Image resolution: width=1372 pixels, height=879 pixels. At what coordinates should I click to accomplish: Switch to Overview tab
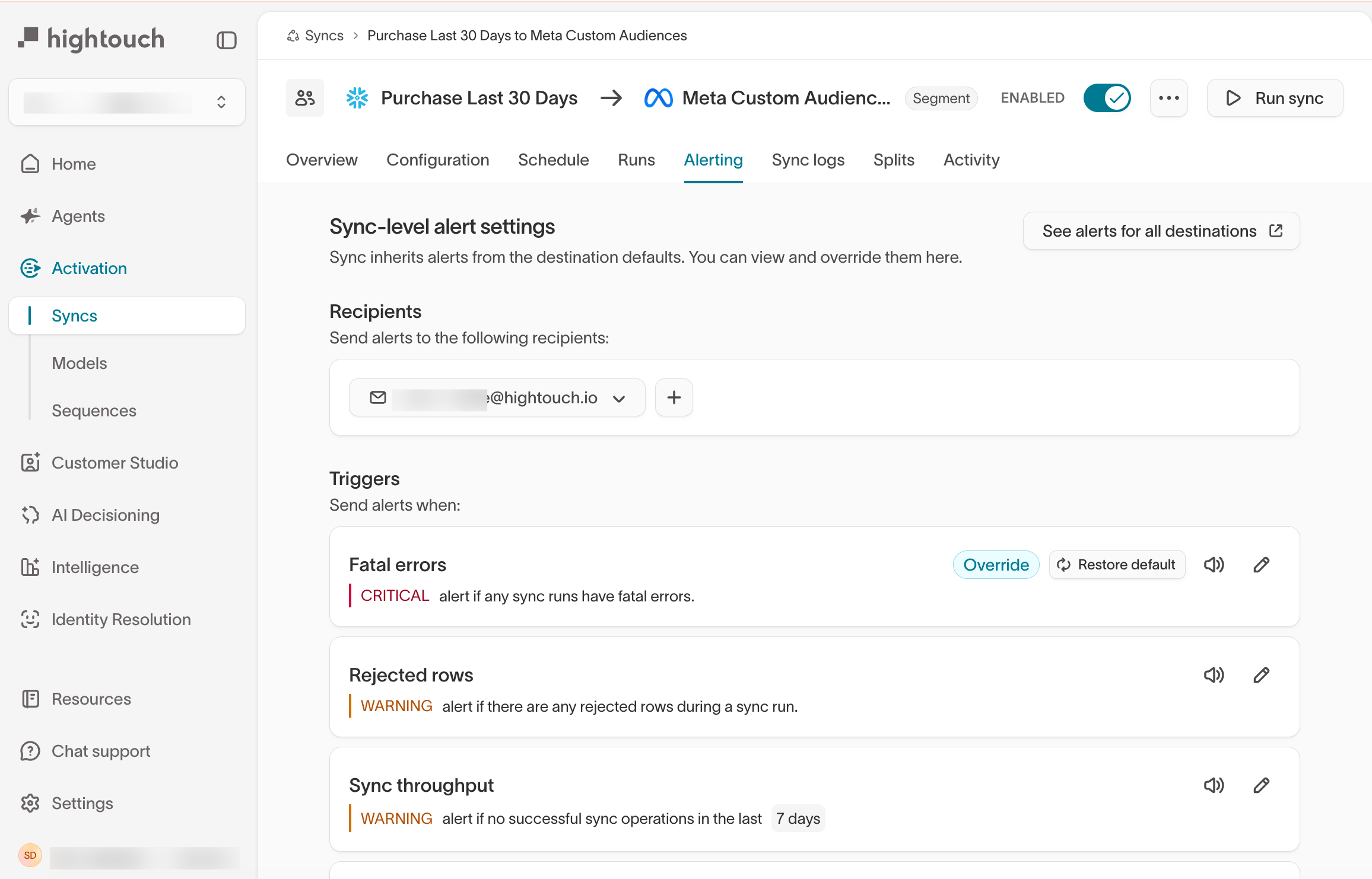pos(322,160)
